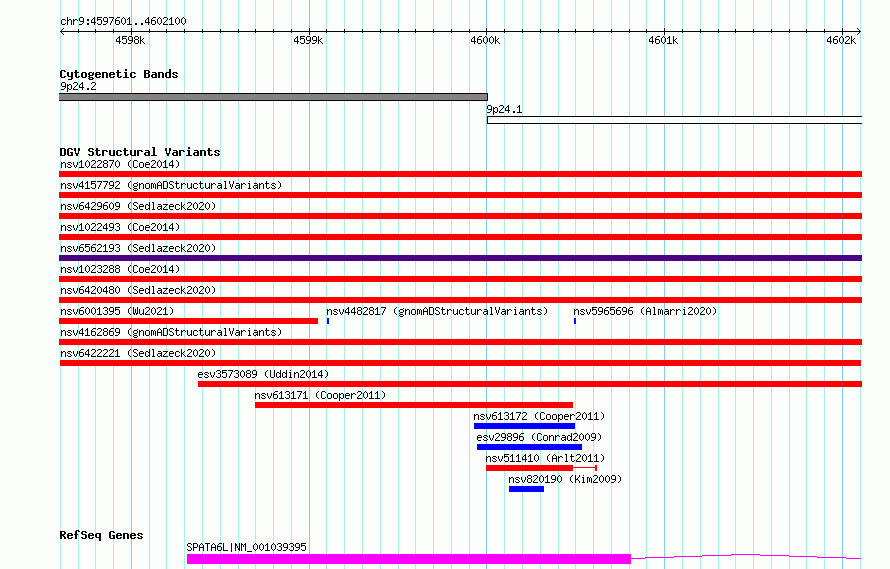Click nsv613172 (Cooper2011) label
Viewport: 890px width, 569px height.
coord(539,416)
